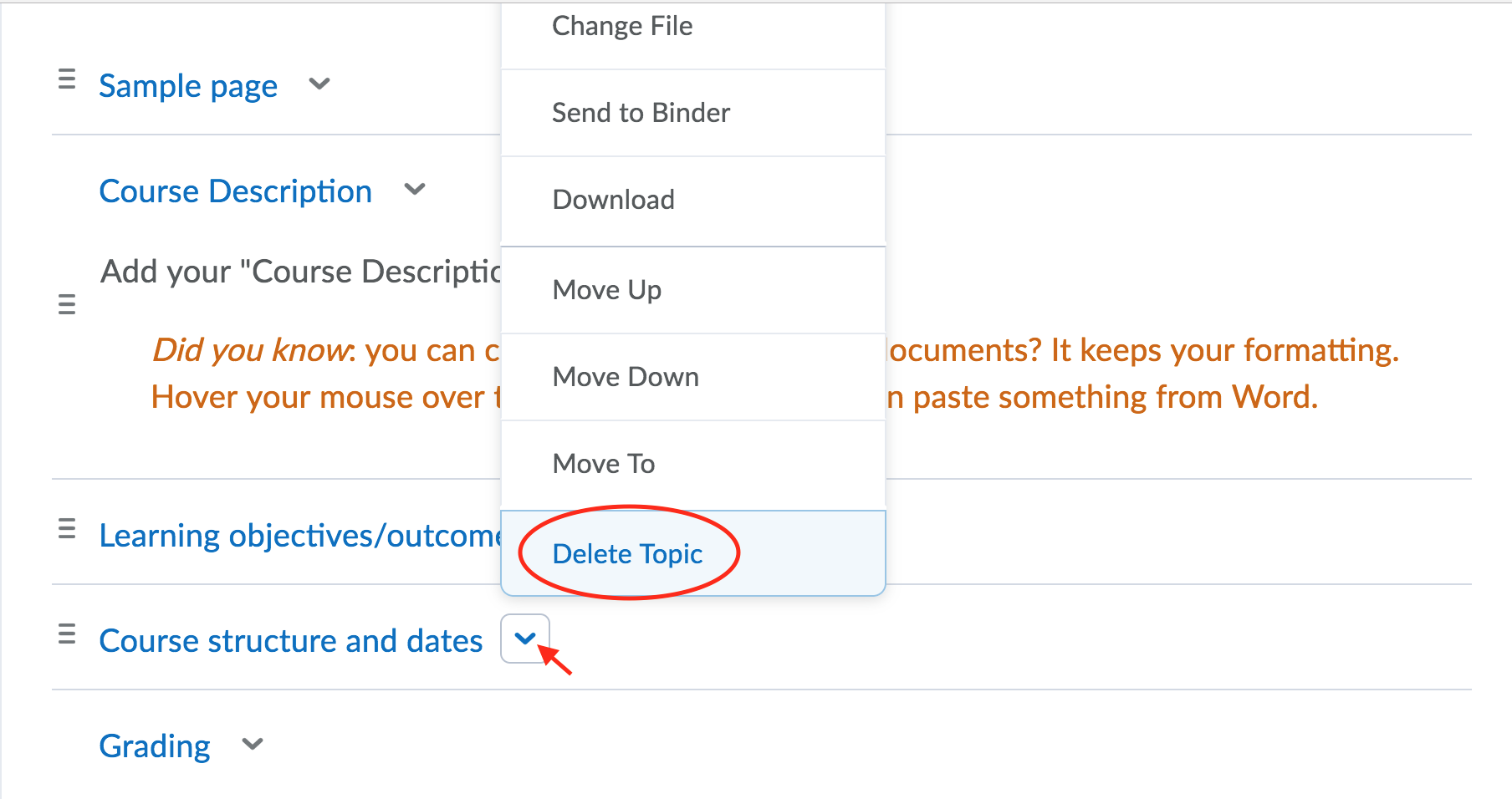Click Course structure and dates link
The image size is (1512, 799).
(x=291, y=641)
